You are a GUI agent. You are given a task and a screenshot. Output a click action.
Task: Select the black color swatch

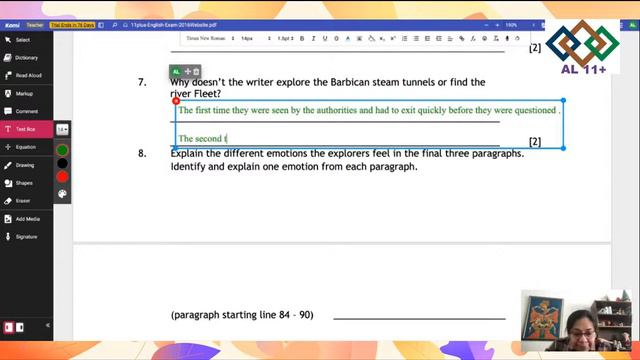click(x=62, y=164)
